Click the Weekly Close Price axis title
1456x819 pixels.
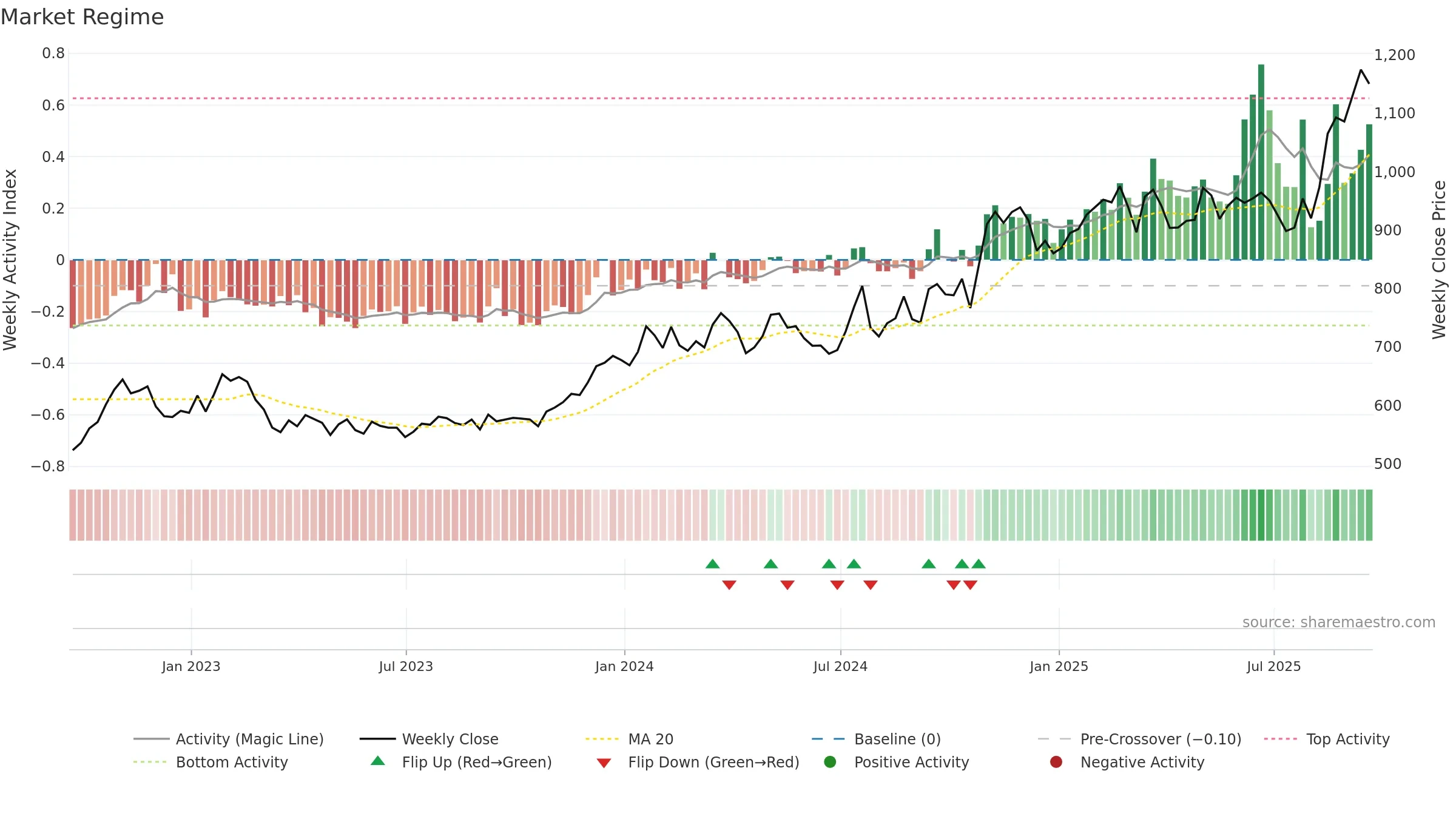click(x=1439, y=260)
